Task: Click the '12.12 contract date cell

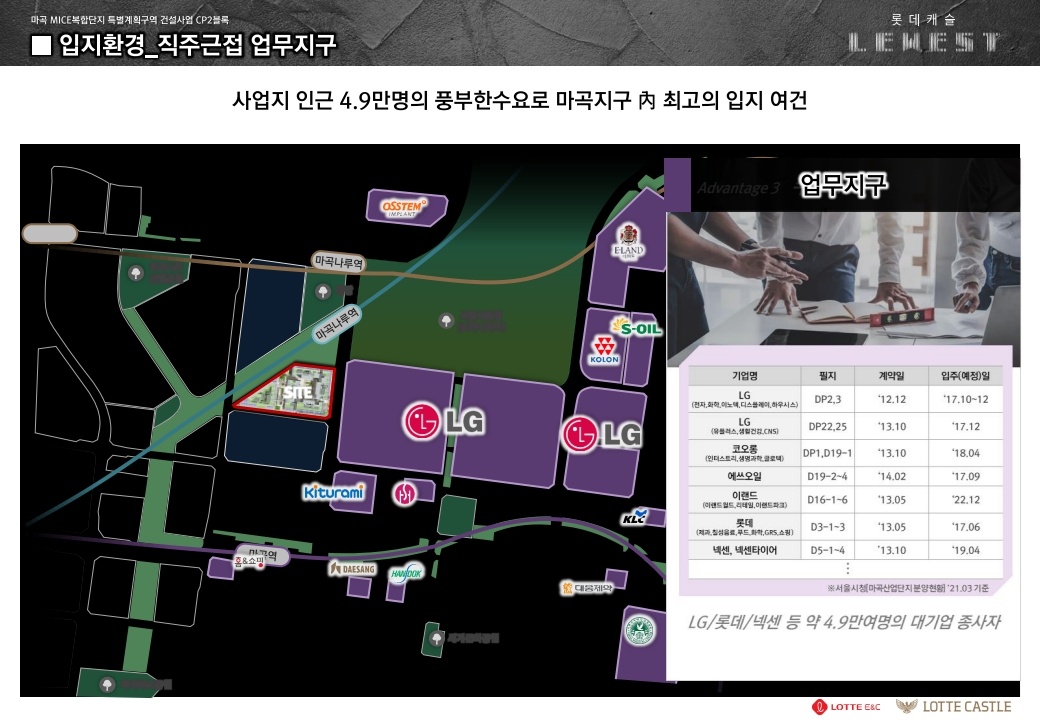Action: tap(891, 399)
